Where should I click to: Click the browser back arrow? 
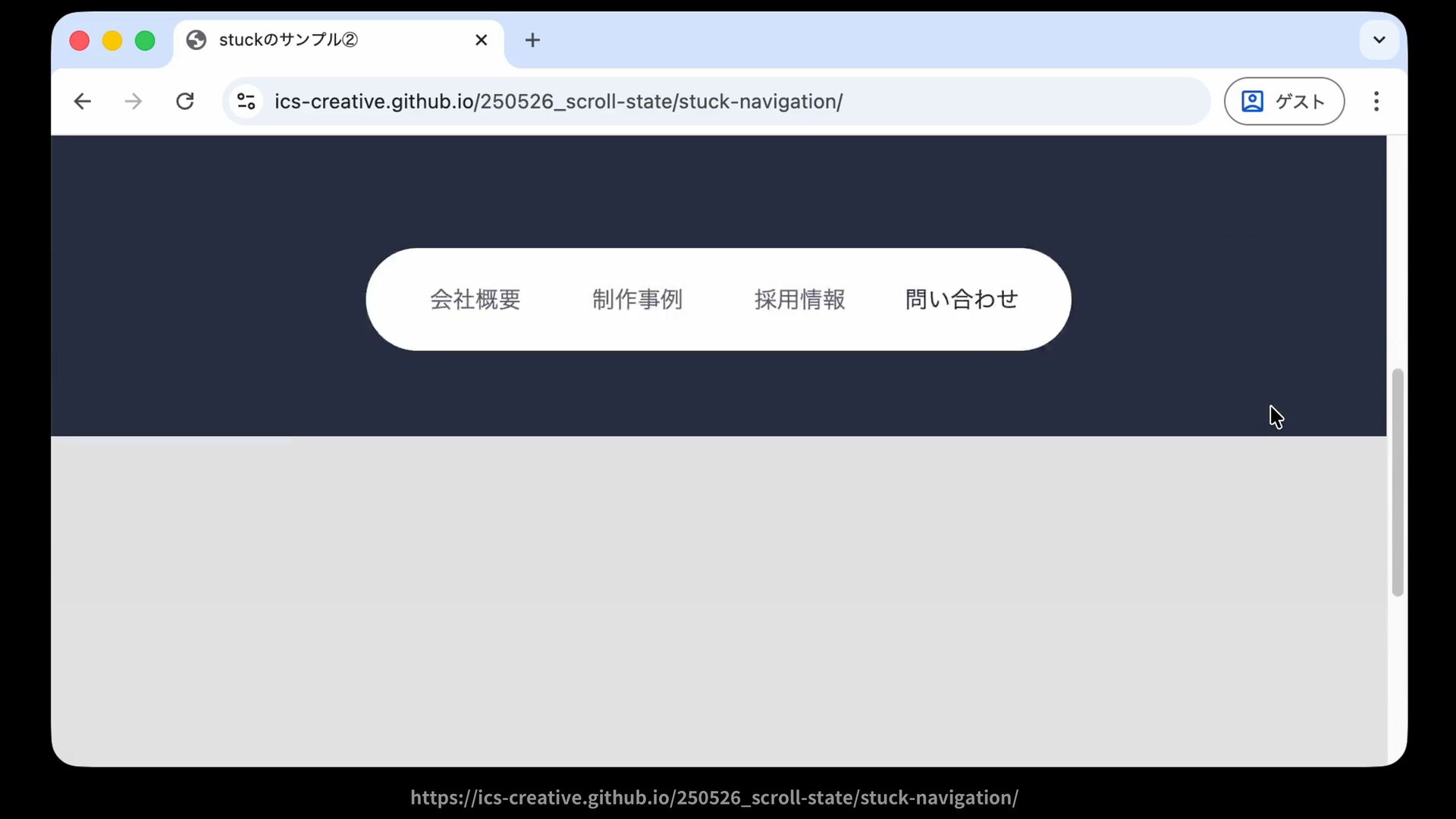83,102
